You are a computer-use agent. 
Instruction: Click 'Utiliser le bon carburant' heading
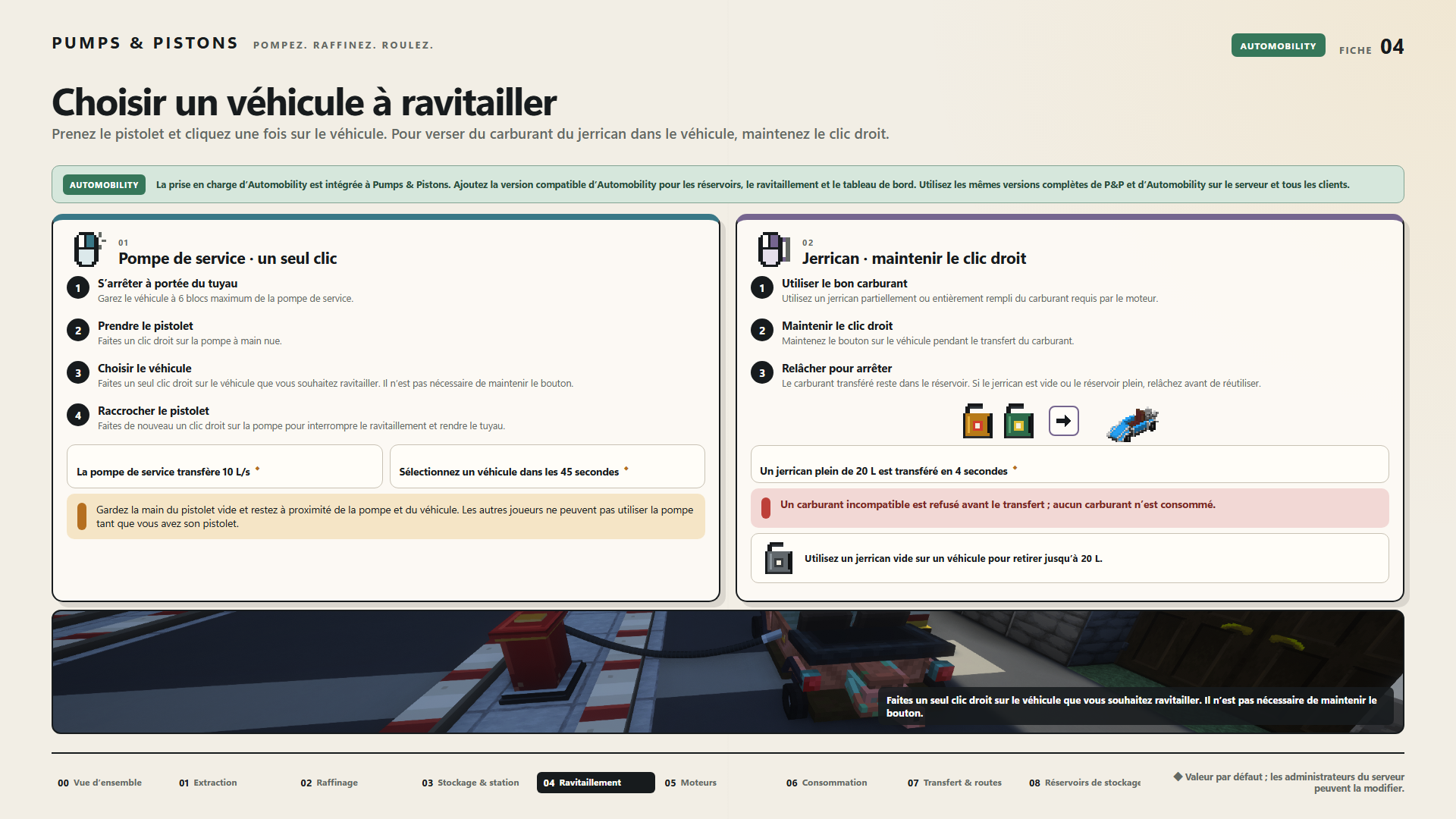coord(844,284)
